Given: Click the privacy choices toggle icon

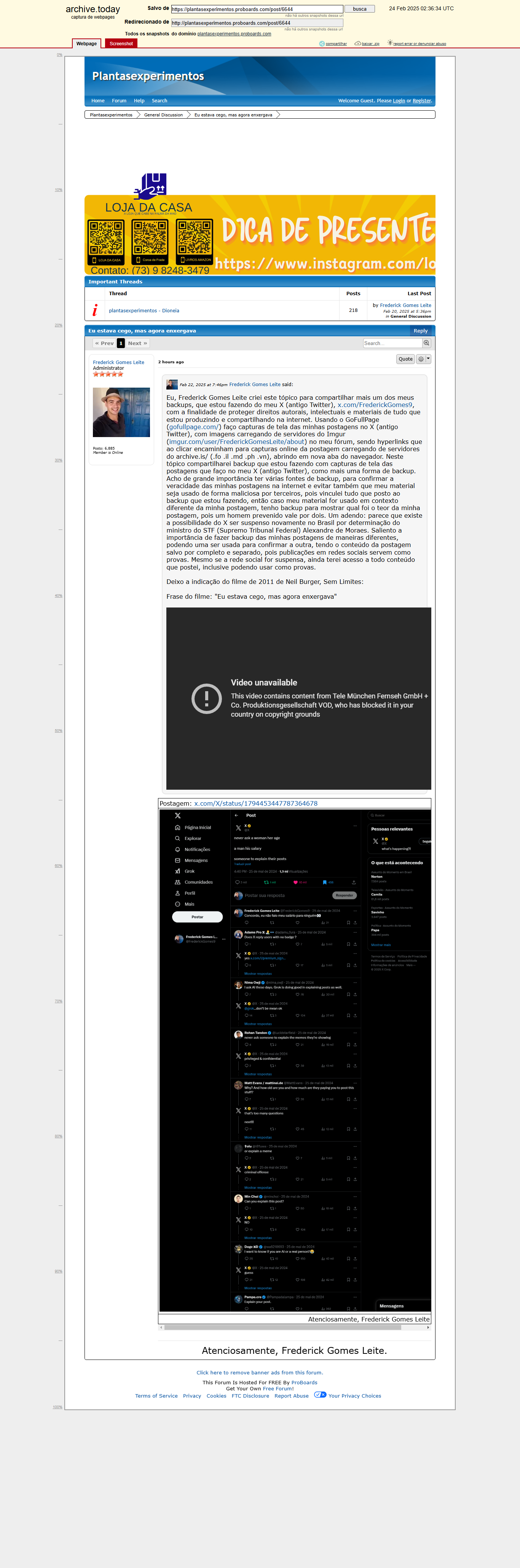Looking at the screenshot, I should [x=320, y=1395].
